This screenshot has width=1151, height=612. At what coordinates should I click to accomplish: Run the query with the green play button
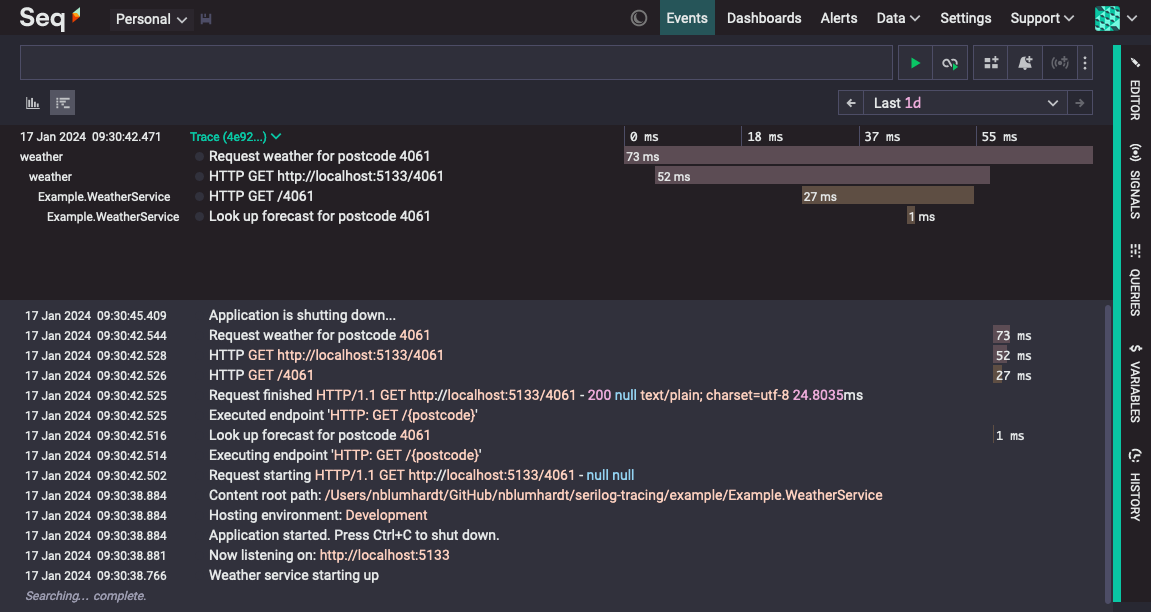pyautogui.click(x=915, y=63)
